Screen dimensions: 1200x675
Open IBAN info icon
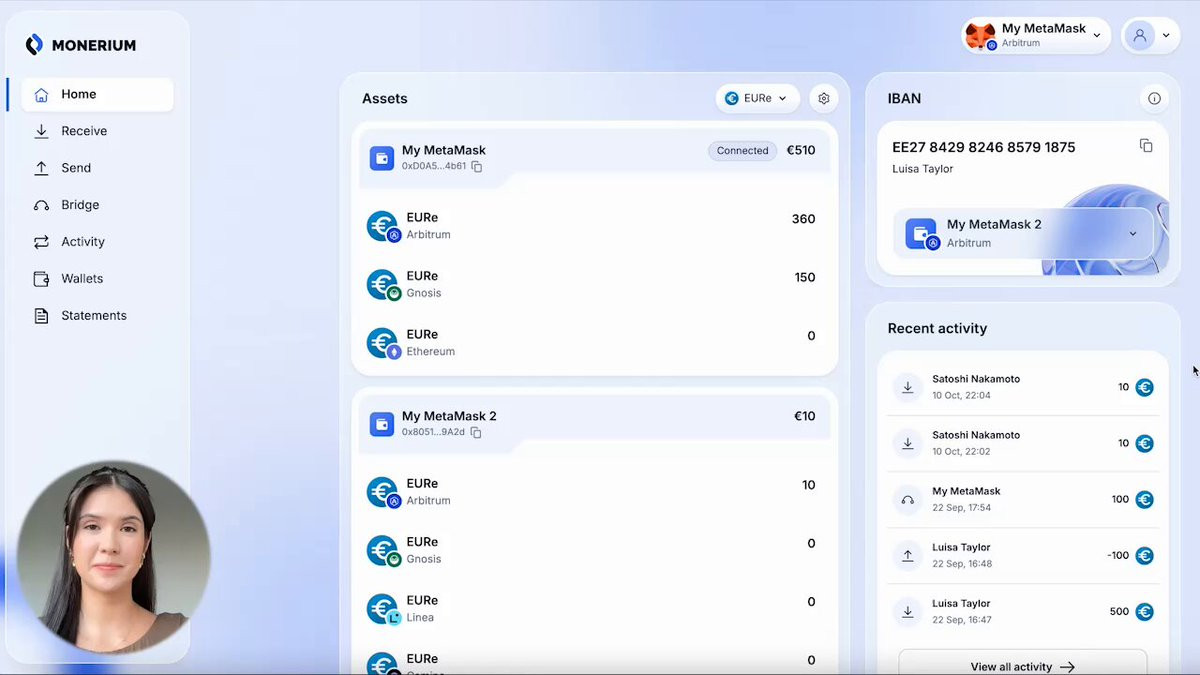point(1154,98)
